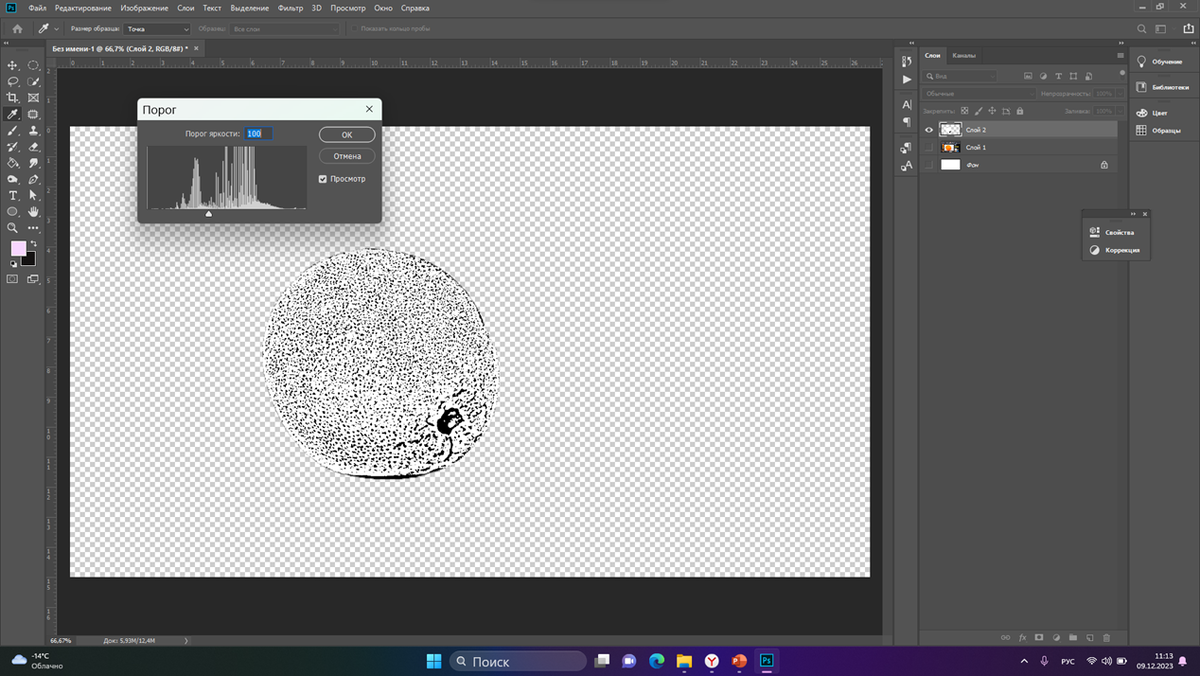The width and height of the screenshot is (1200, 676).
Task: Open the Character panel icon
Action: click(906, 104)
